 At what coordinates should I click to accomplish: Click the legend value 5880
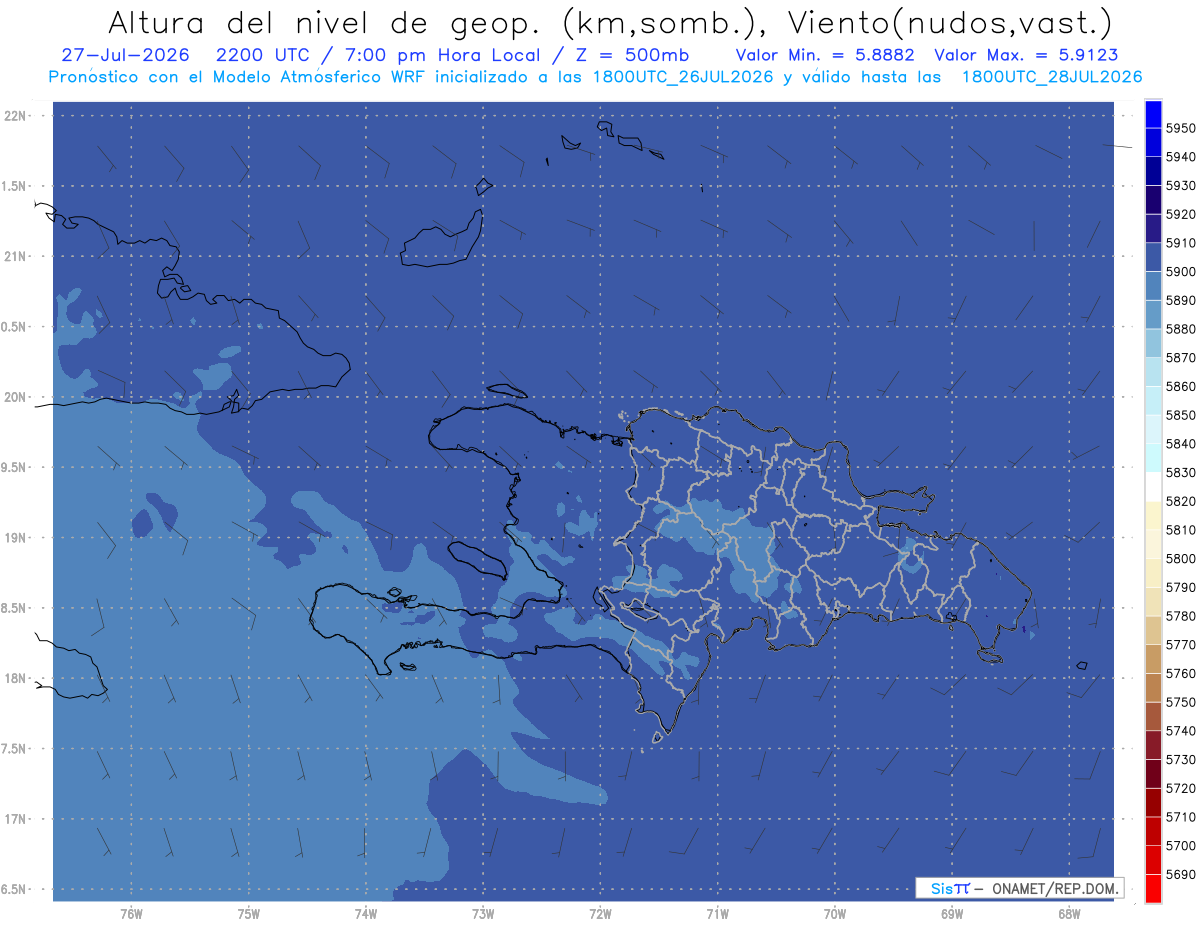[x=1181, y=328]
